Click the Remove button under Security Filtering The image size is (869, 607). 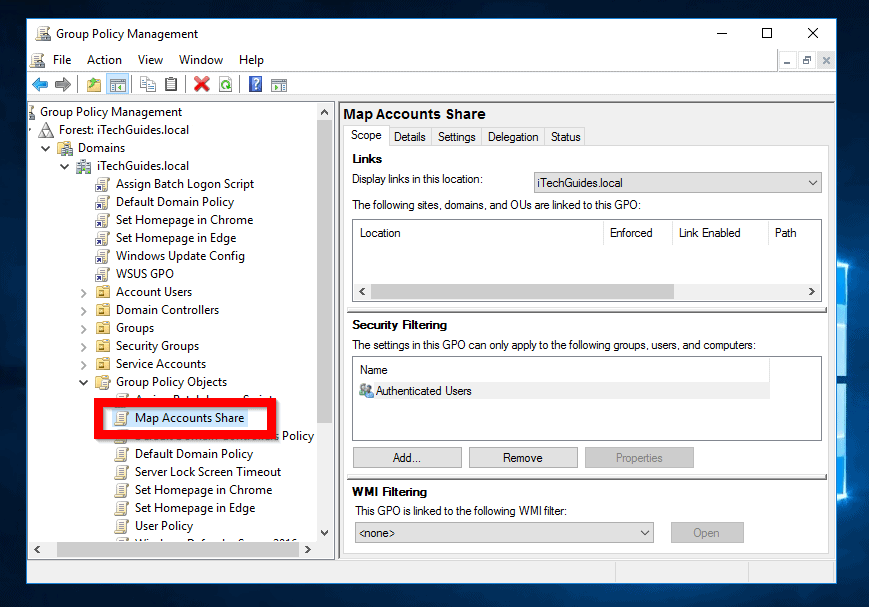[523, 457]
